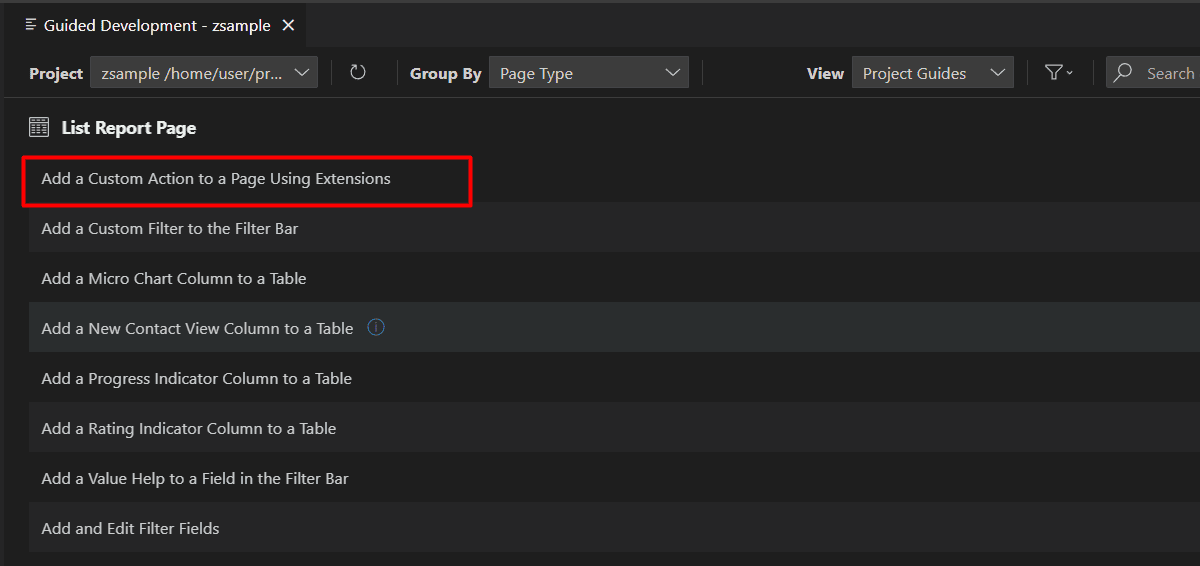Expand the Group By Page Type dropdown

click(588, 73)
